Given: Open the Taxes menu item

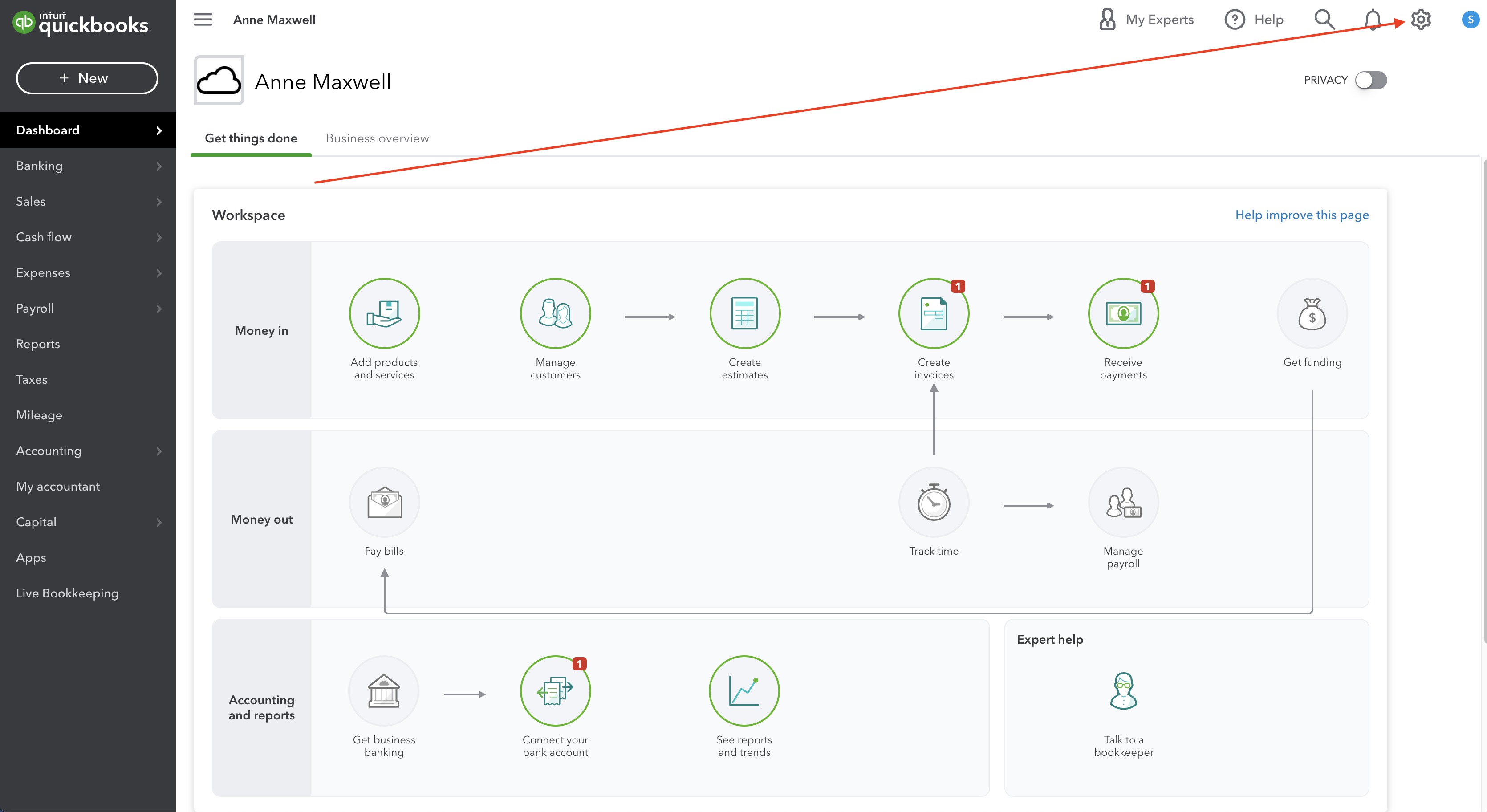Looking at the screenshot, I should (x=32, y=379).
